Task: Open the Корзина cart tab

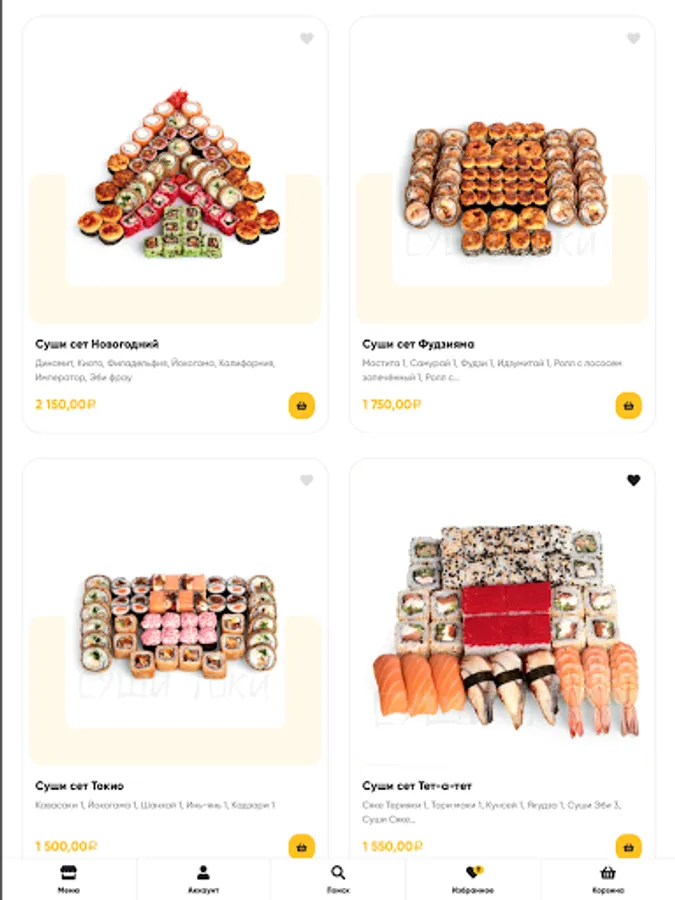Action: pos(608,879)
